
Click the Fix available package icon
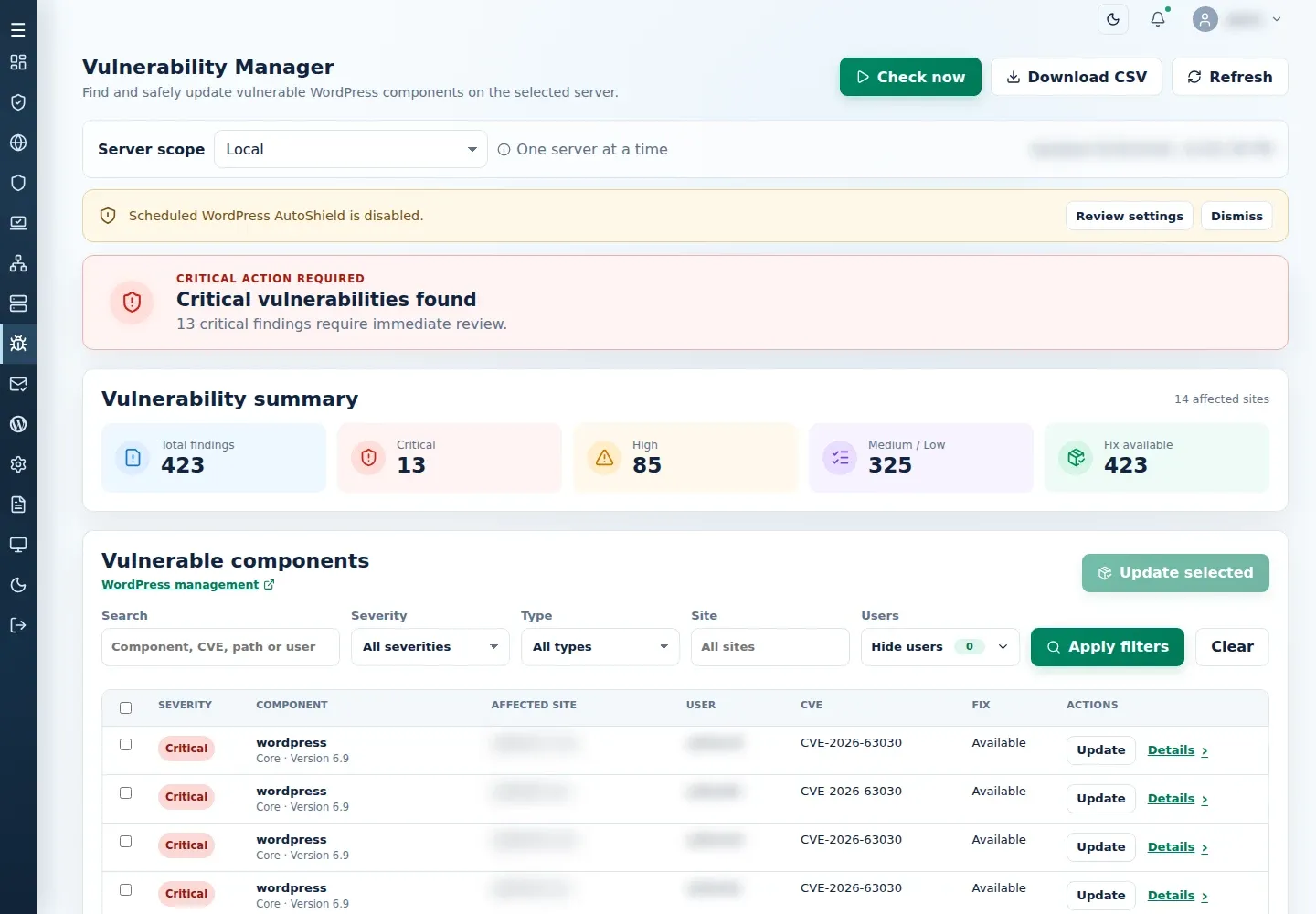pyautogui.click(x=1076, y=457)
